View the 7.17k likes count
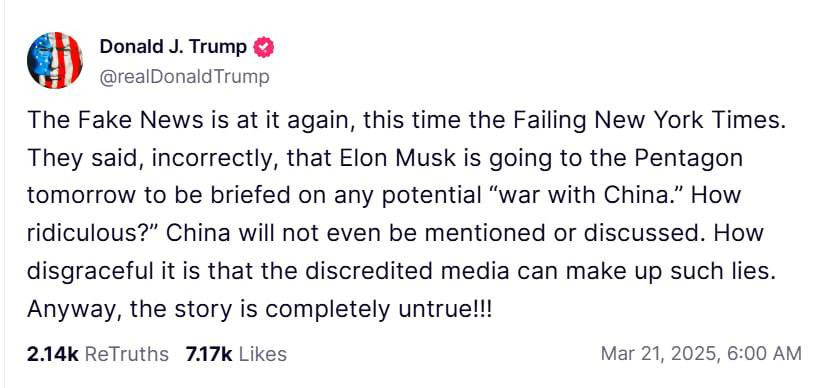Viewport: 819px width, 388px height. click(x=208, y=354)
